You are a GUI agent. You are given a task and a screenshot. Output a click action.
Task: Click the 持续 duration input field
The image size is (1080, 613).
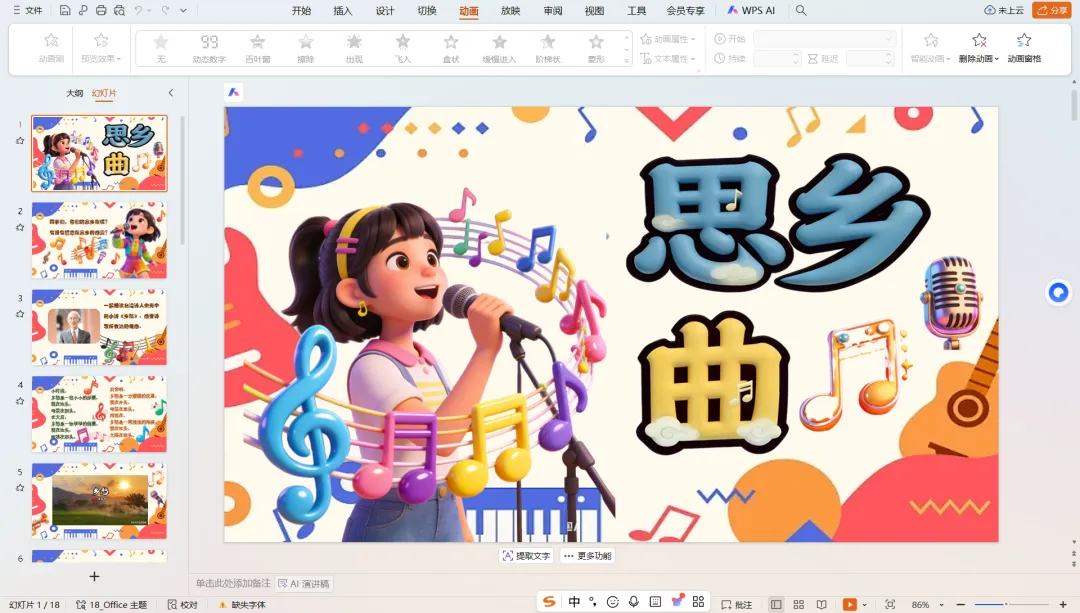(777, 59)
